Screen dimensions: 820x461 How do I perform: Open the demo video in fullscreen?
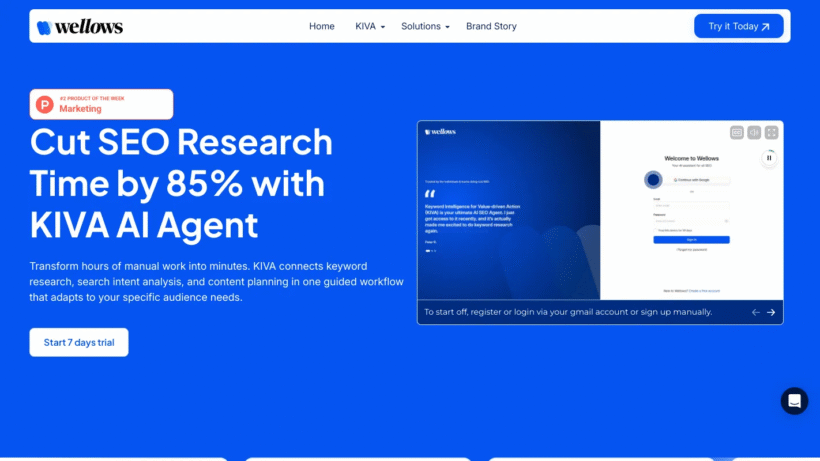click(x=771, y=133)
